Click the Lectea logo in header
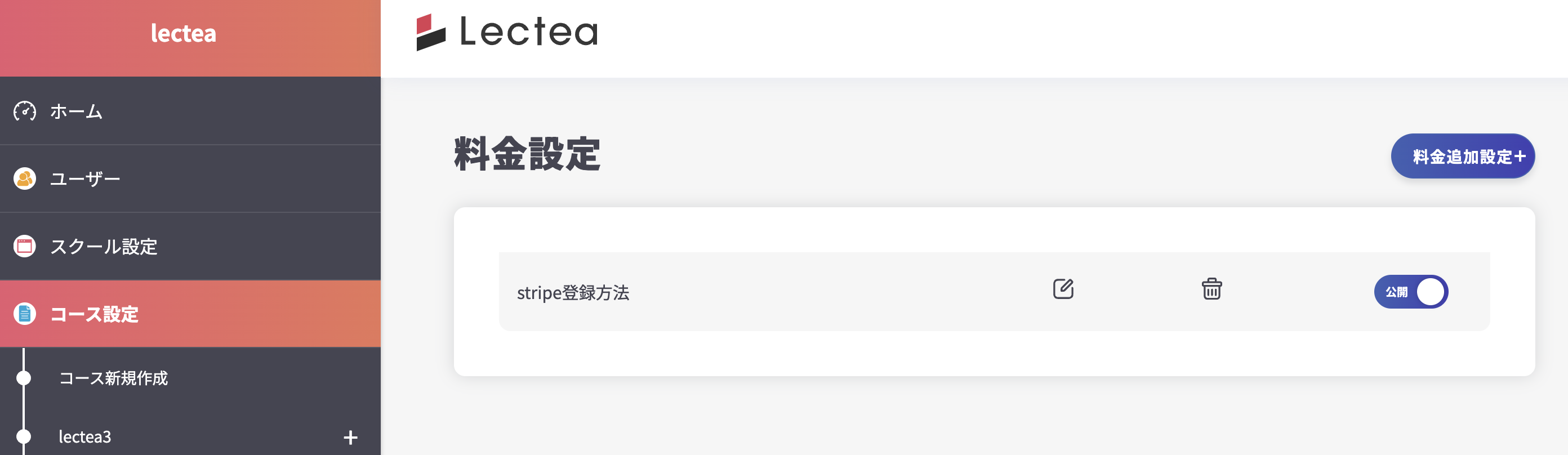 507,32
